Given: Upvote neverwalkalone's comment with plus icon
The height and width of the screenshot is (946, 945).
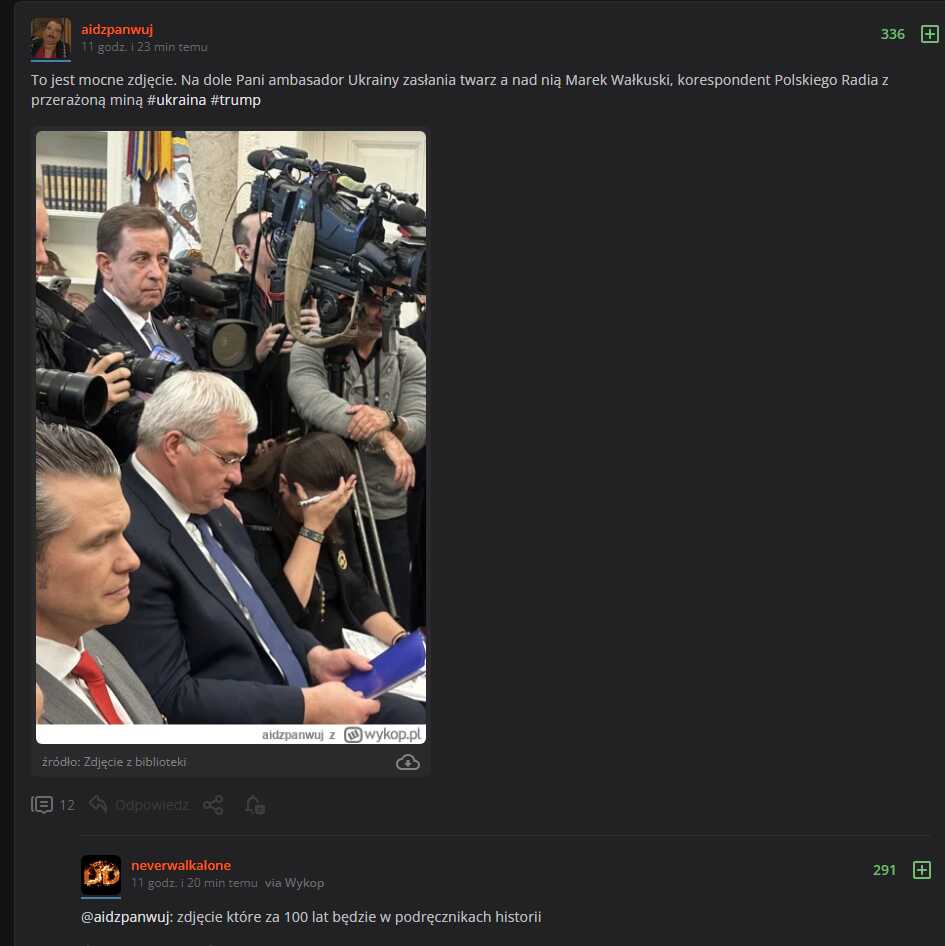Looking at the screenshot, I should 921,870.
